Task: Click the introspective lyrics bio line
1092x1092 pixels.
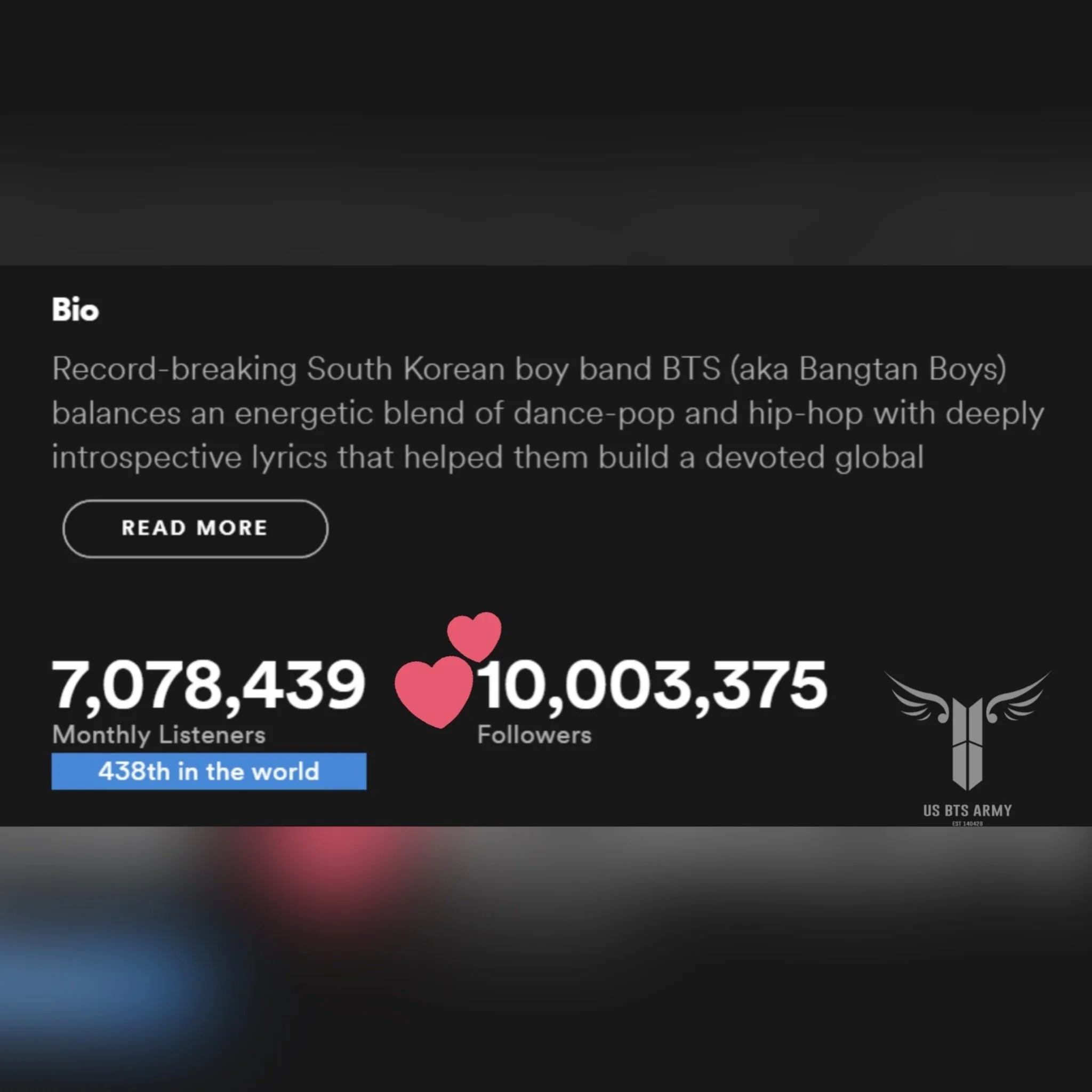Action: pos(488,457)
